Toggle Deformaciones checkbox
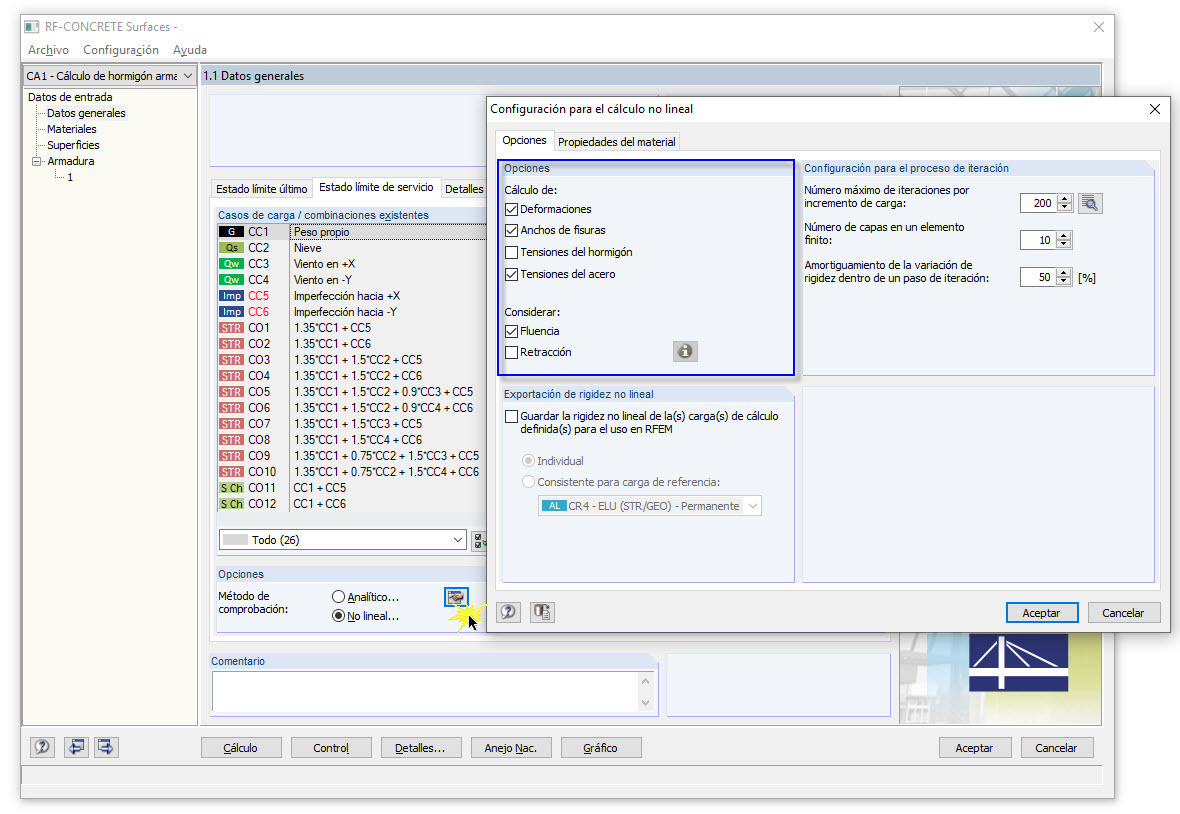Viewport: 1180px width, 814px height. click(x=512, y=209)
